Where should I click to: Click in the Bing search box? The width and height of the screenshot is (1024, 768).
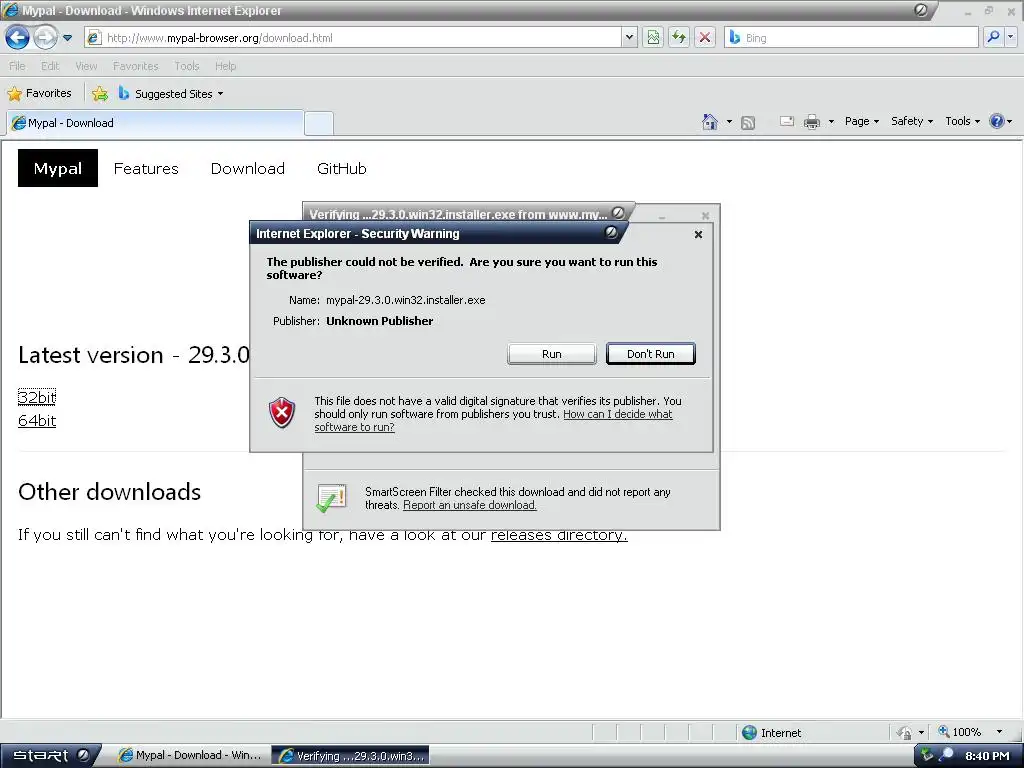(x=851, y=38)
